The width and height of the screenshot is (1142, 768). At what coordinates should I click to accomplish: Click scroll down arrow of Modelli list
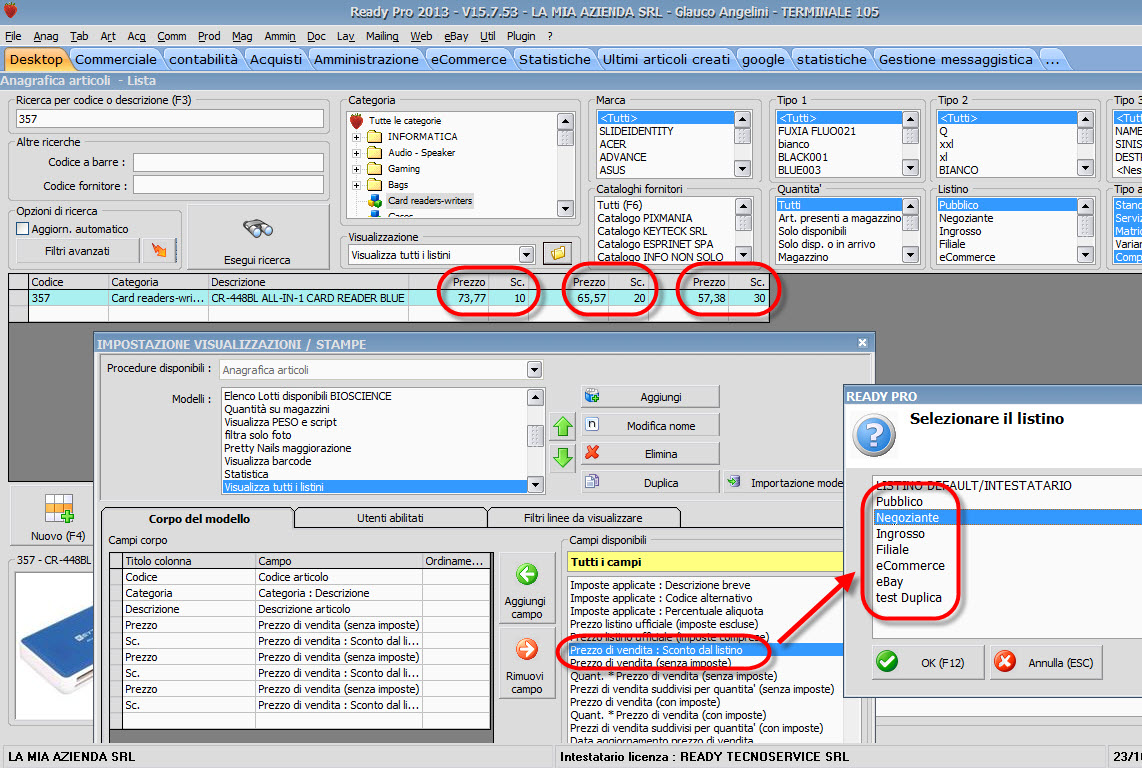pos(535,485)
